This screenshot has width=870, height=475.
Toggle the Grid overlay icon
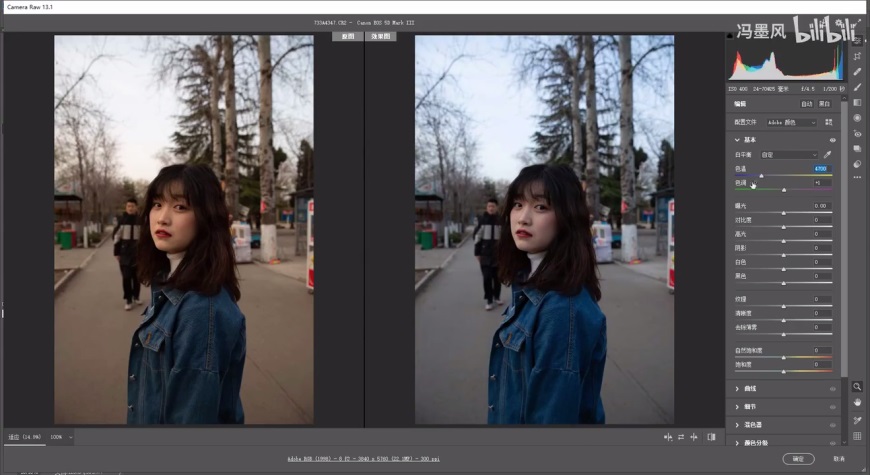click(857, 436)
